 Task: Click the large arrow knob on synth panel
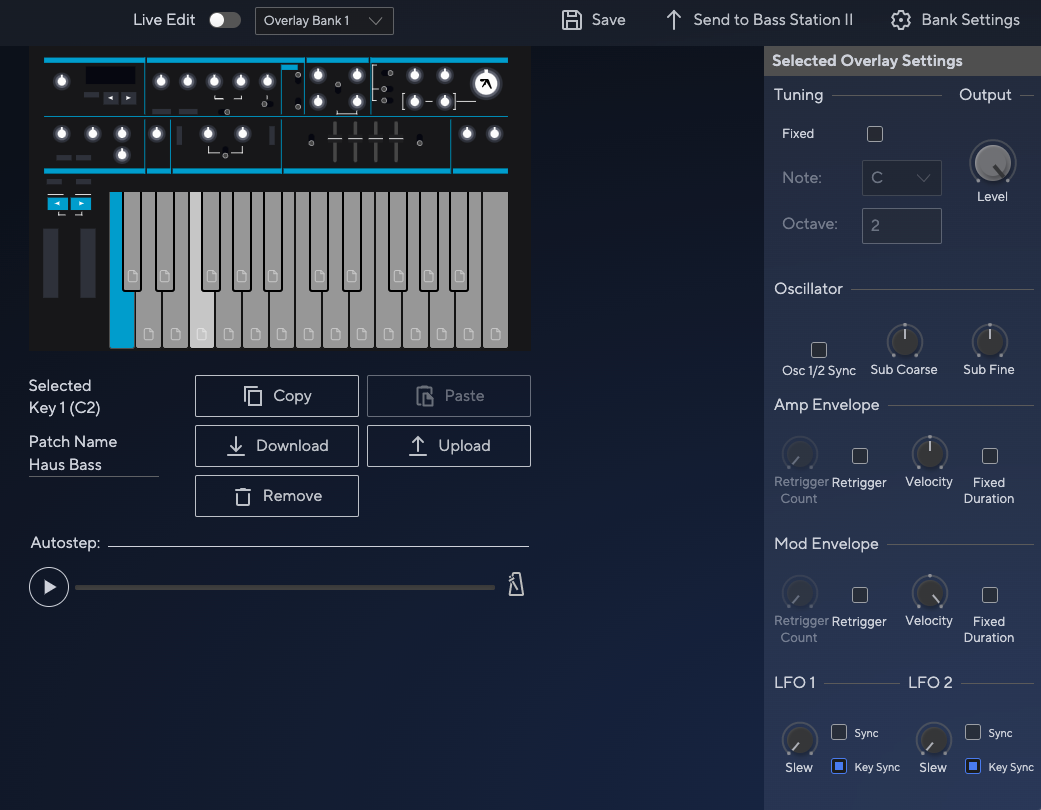point(486,84)
